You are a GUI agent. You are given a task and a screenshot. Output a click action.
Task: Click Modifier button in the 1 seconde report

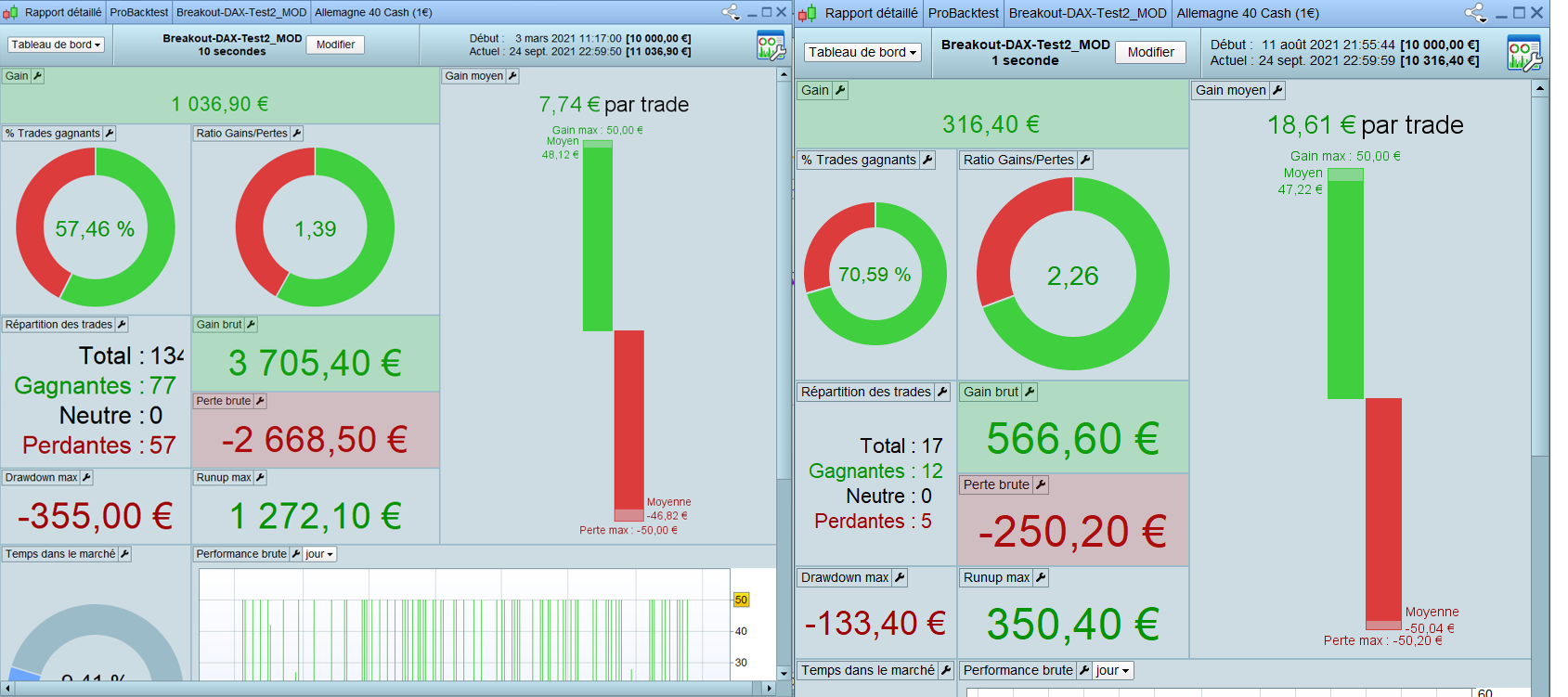pyautogui.click(x=1151, y=52)
